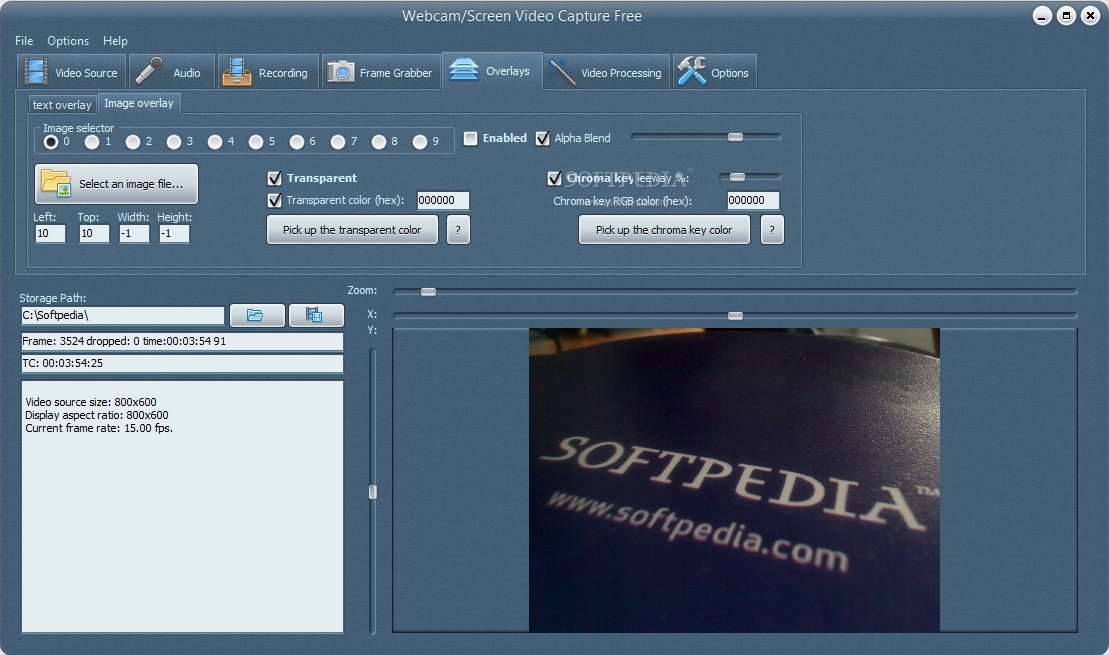
Task: Go to the Frame Grabber tab
Action: point(380,72)
